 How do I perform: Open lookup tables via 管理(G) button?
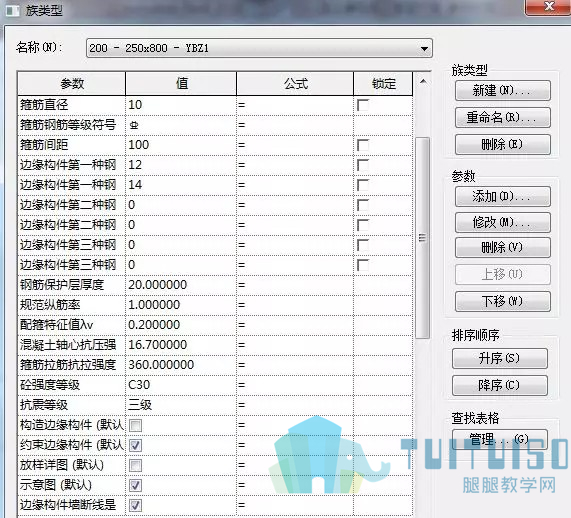pos(500,439)
